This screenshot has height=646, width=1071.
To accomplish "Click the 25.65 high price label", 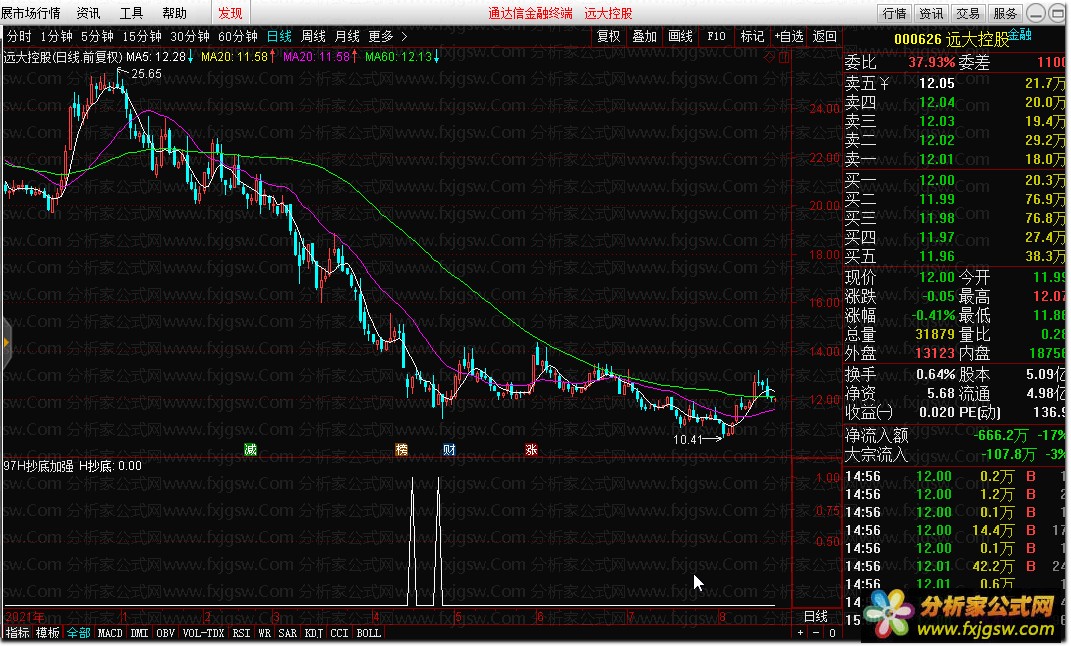I will 146,74.
